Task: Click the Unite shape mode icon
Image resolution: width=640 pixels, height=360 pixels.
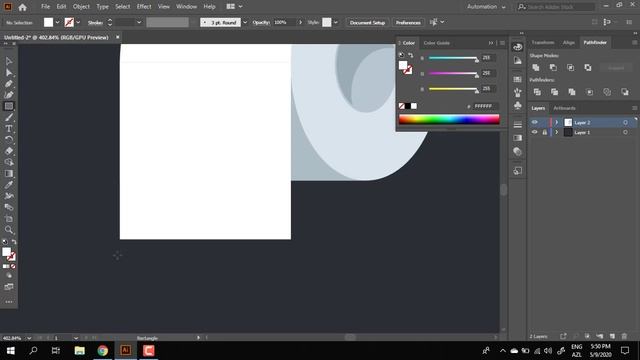Action: pos(536,67)
